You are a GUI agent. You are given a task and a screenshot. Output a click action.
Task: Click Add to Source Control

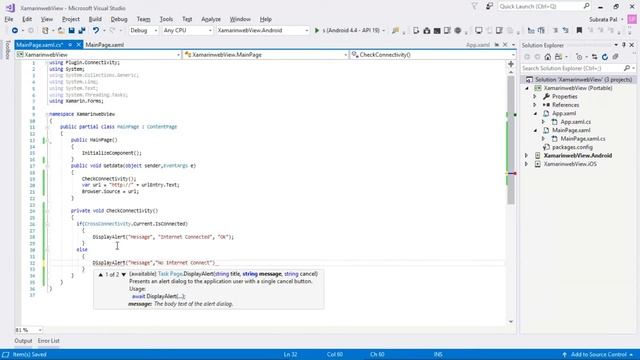[598, 354]
